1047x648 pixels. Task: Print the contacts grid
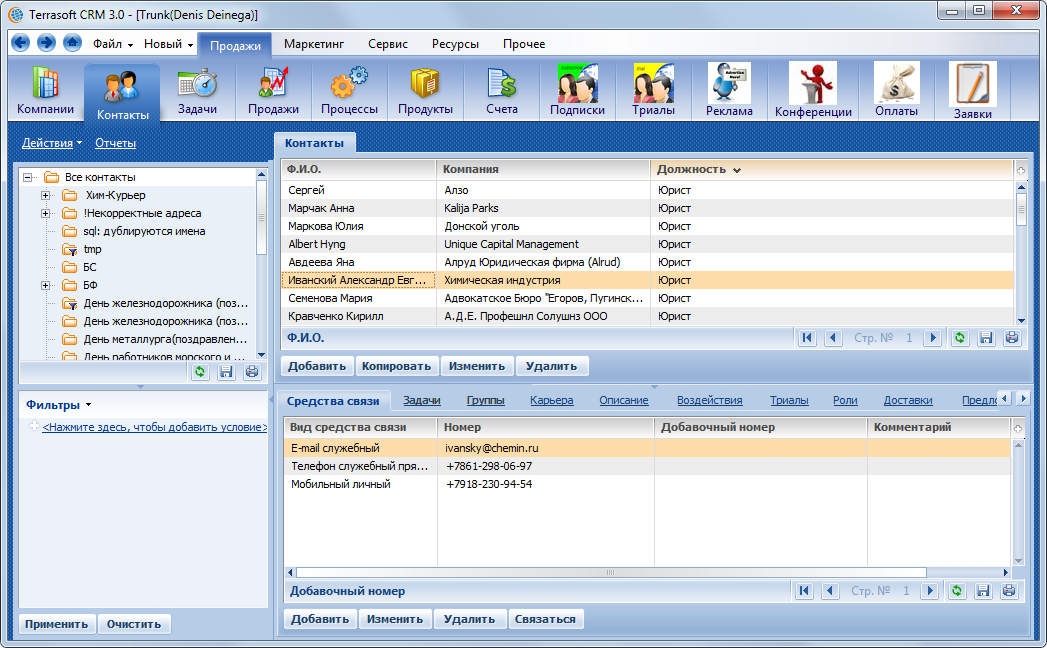tap(1012, 338)
